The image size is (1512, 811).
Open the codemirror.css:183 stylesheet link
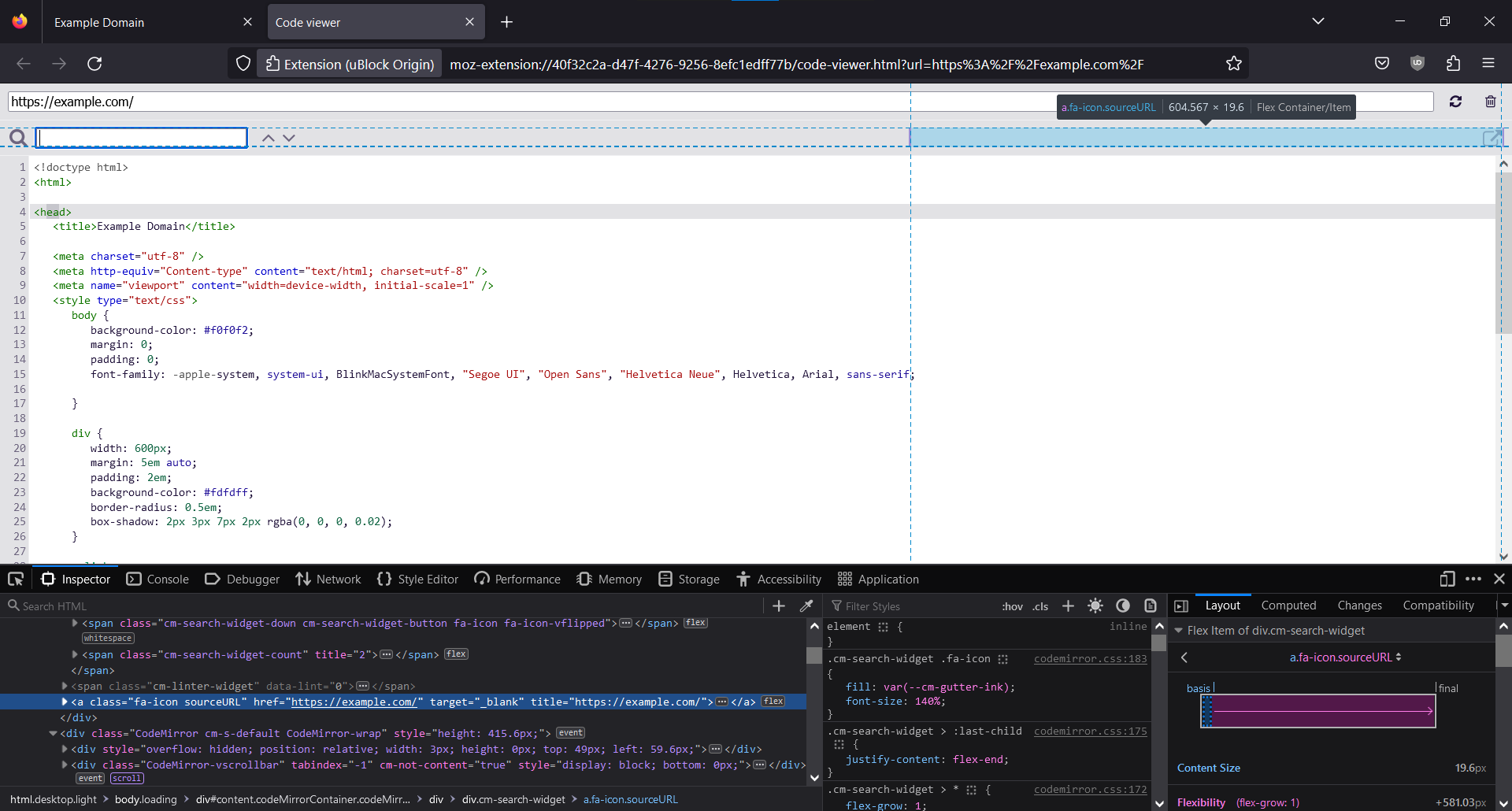(1090, 659)
